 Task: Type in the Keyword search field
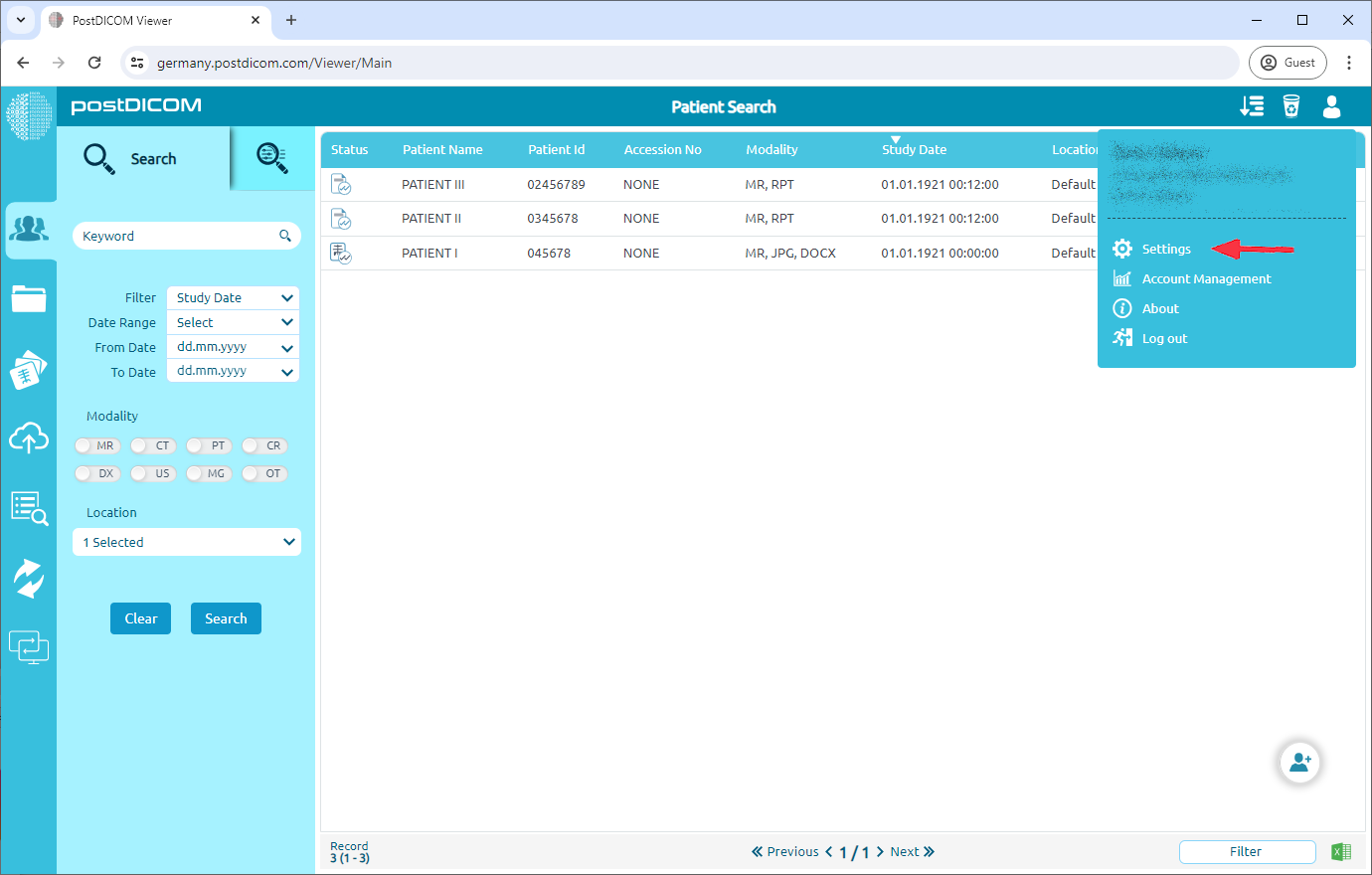click(174, 236)
